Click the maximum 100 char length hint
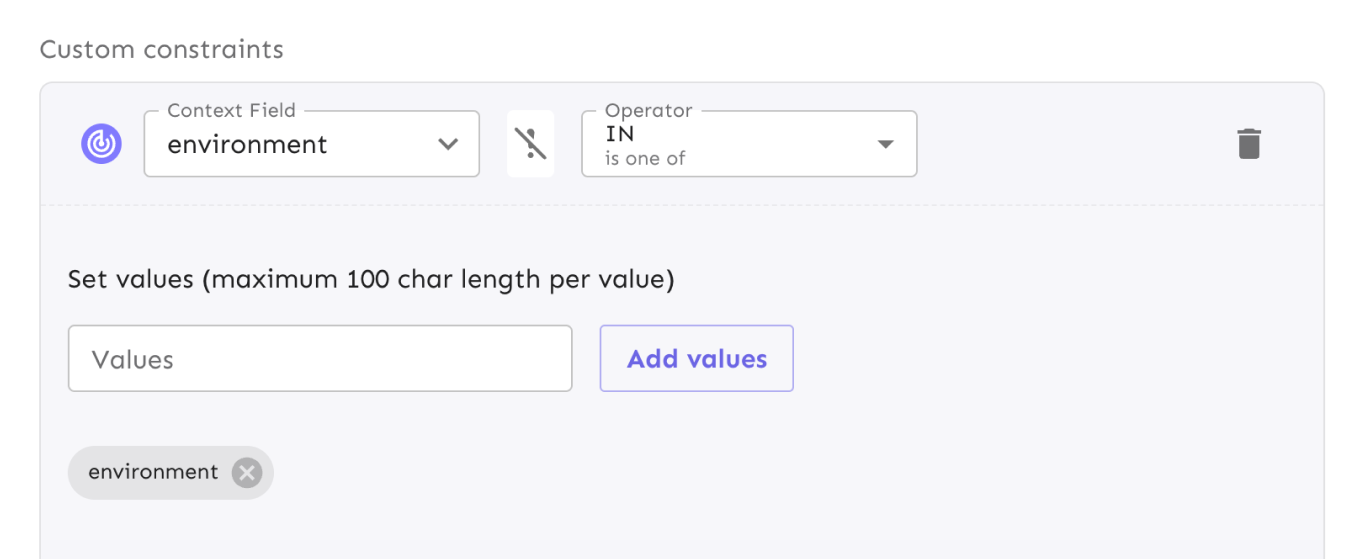Viewport: 1366px width, 559px height. pyautogui.click(x=438, y=279)
